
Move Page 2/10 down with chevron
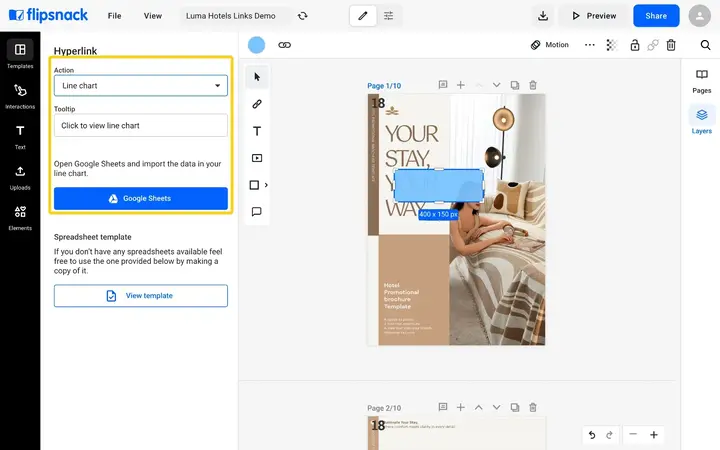496,407
